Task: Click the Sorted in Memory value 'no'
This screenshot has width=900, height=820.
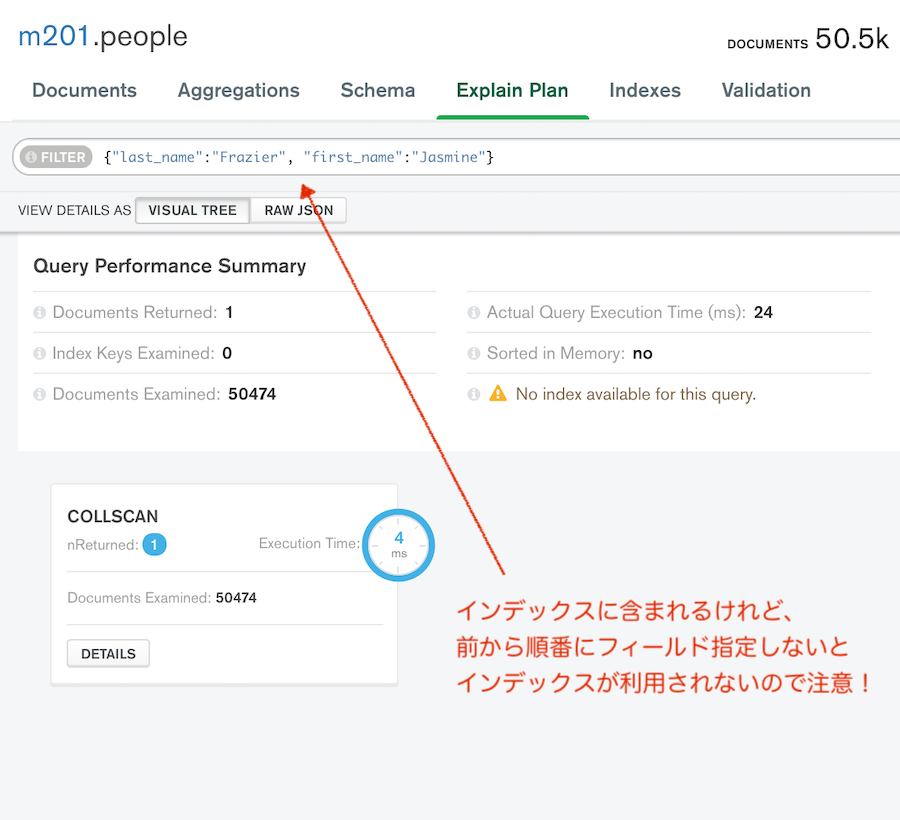Action: click(x=642, y=353)
